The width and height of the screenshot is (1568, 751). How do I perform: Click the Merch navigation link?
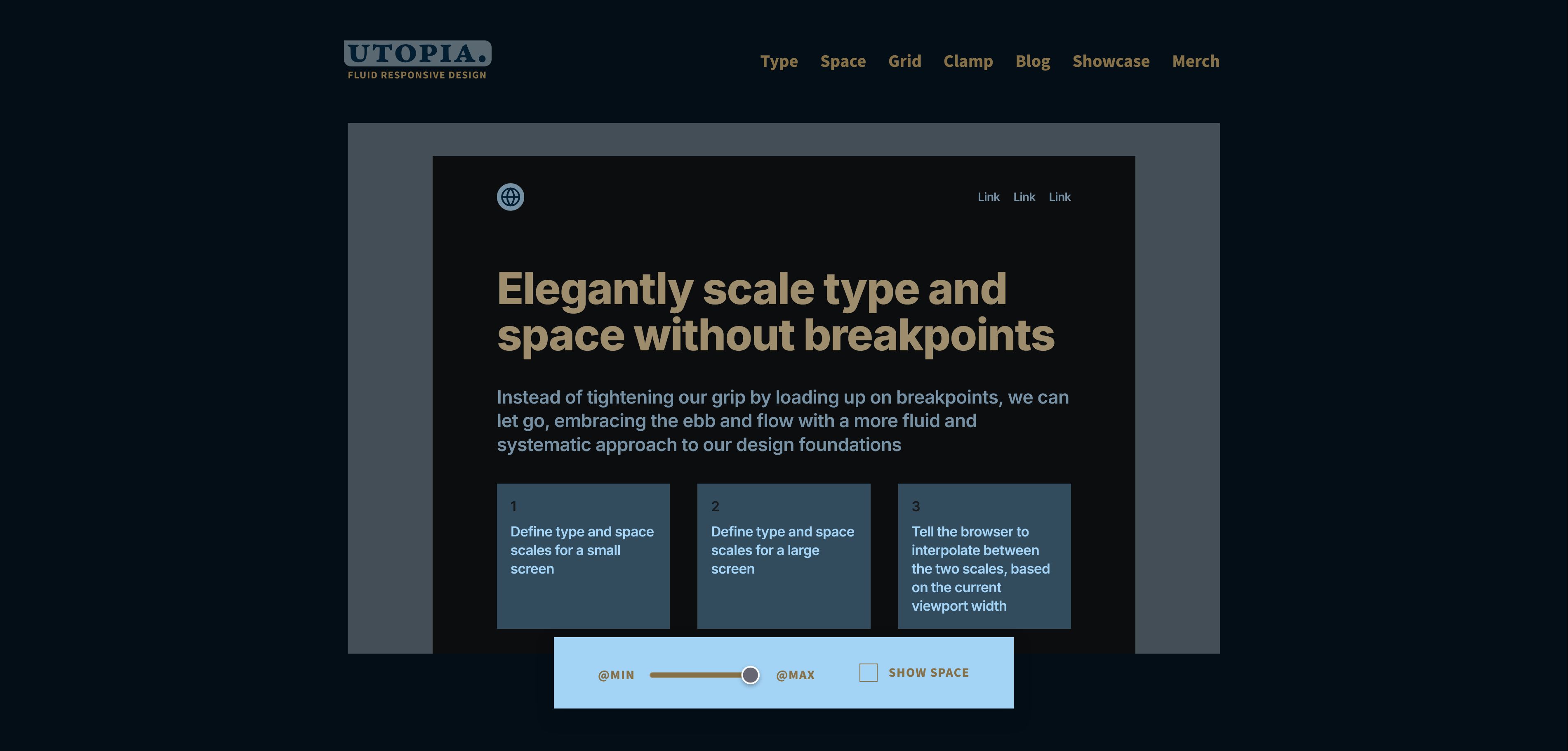pyautogui.click(x=1196, y=61)
